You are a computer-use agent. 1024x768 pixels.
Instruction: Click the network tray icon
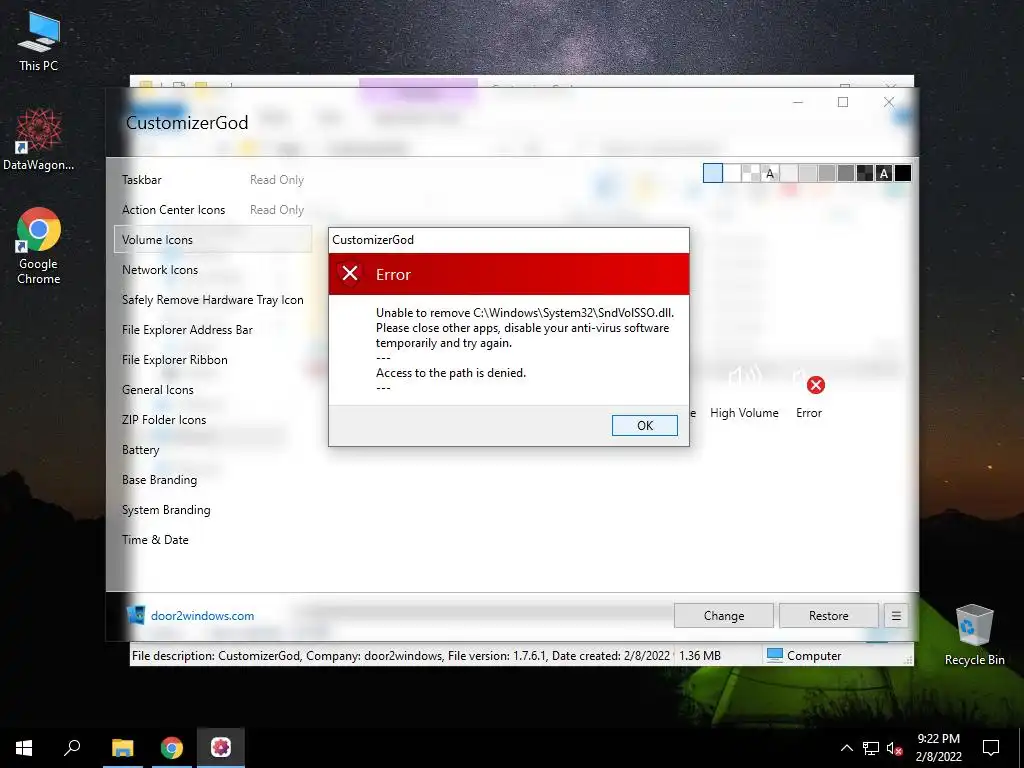[x=871, y=748]
